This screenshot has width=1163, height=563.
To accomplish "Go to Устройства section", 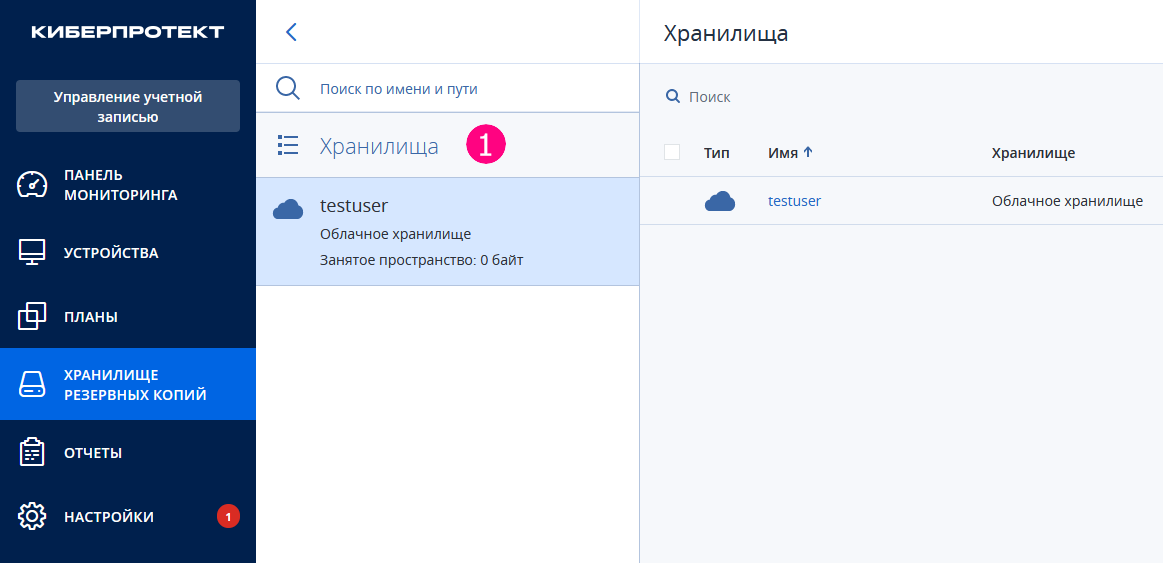I will tap(128, 253).
